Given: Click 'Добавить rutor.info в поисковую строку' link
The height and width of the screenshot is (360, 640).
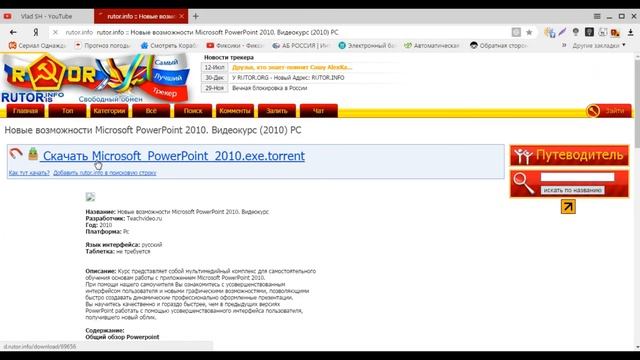Looking at the screenshot, I should click(x=104, y=173).
